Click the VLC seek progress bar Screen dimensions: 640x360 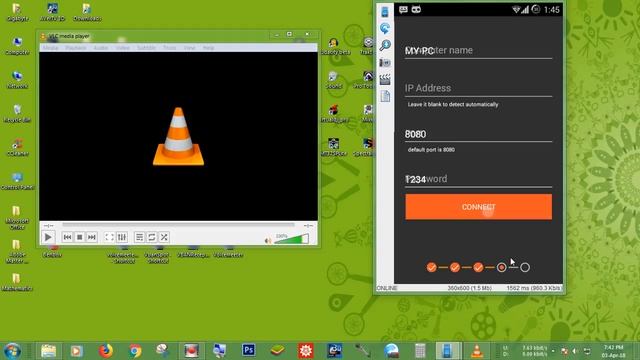coord(178,224)
